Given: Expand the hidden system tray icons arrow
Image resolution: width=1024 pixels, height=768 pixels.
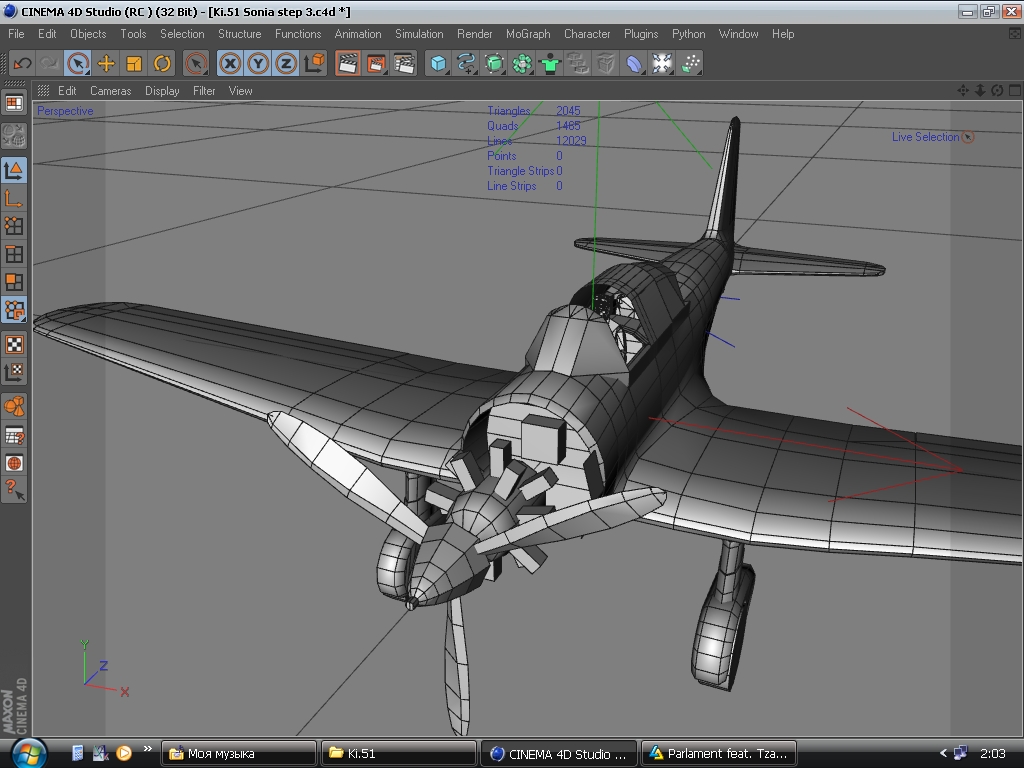Looking at the screenshot, I should (x=943, y=753).
